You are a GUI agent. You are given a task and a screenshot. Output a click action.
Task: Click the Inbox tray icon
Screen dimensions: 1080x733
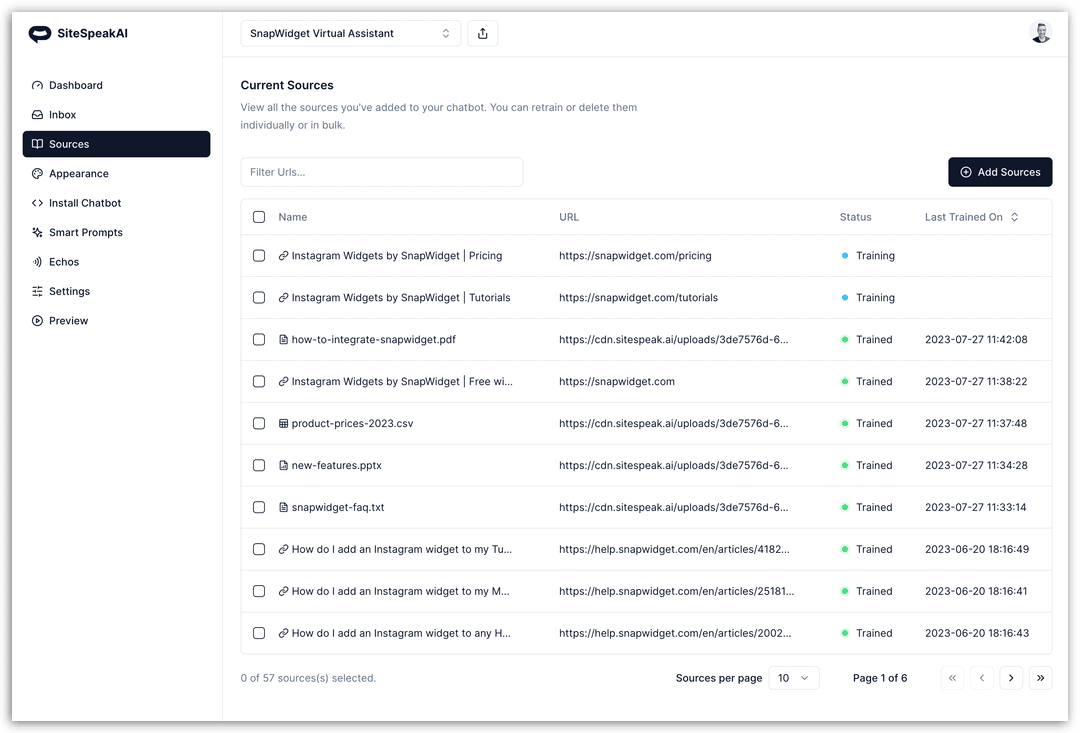[37, 115]
